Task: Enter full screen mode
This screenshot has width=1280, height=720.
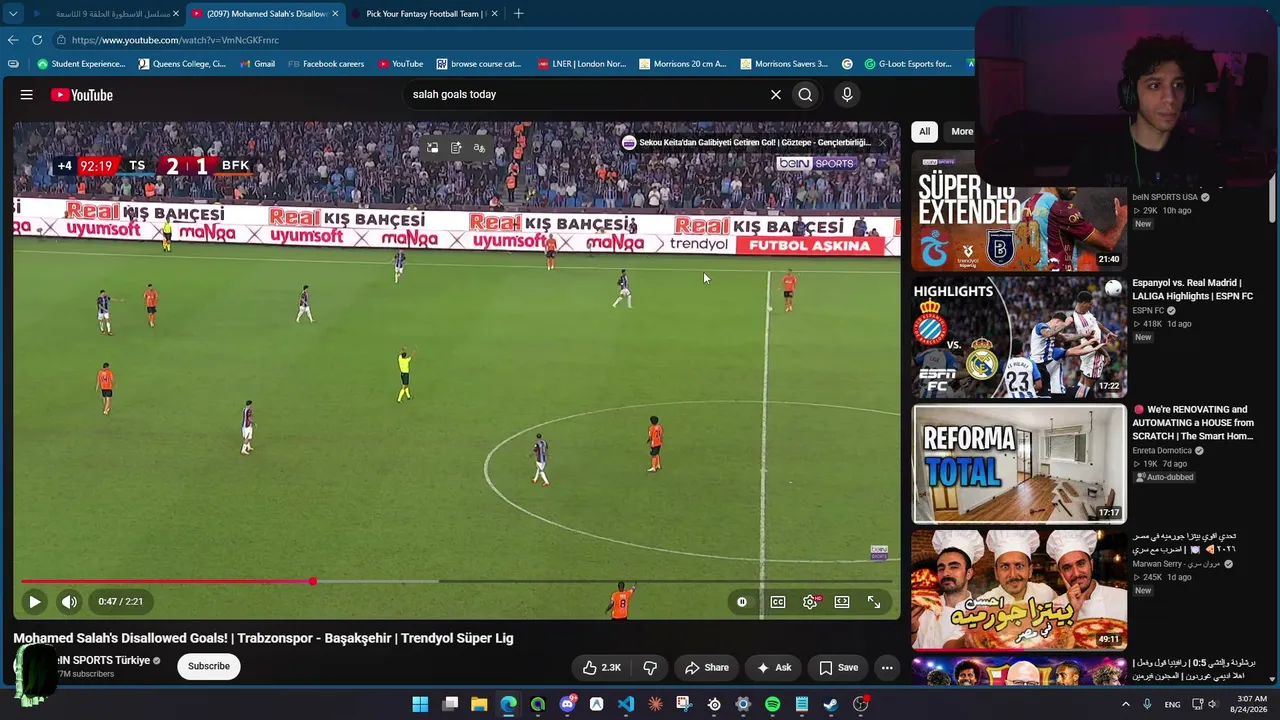Action: point(874,602)
